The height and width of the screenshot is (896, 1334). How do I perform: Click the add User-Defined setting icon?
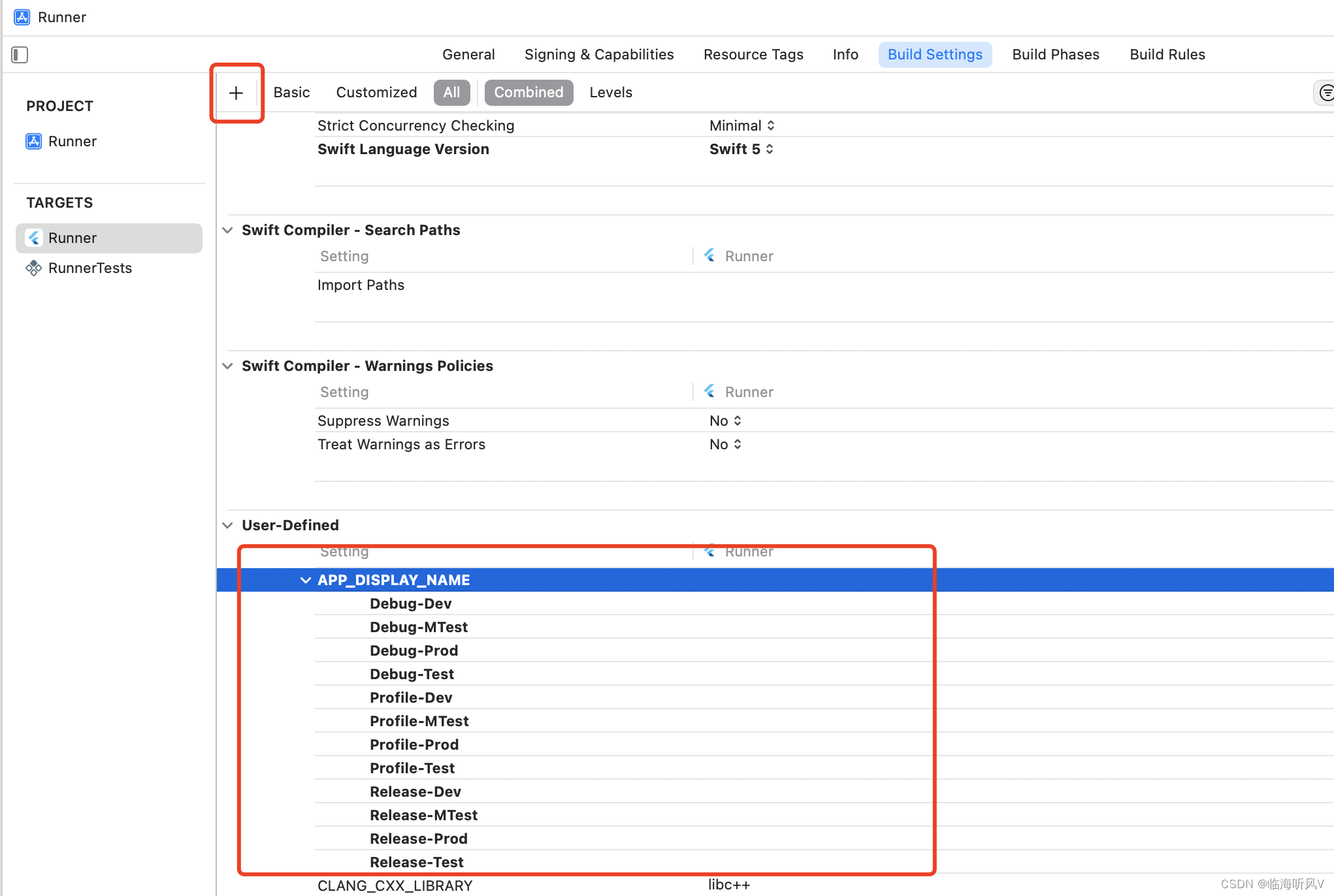pyautogui.click(x=236, y=92)
